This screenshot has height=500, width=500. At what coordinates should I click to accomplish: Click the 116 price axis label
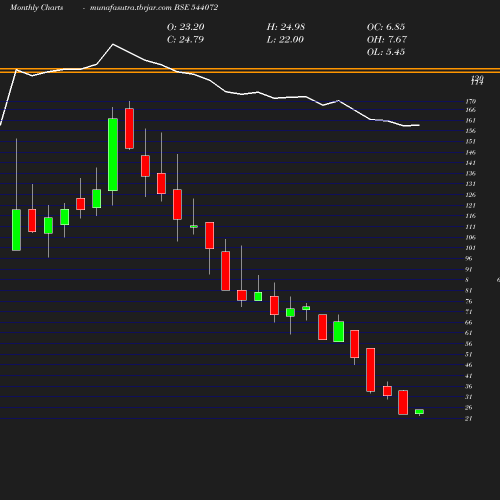tap(471, 216)
